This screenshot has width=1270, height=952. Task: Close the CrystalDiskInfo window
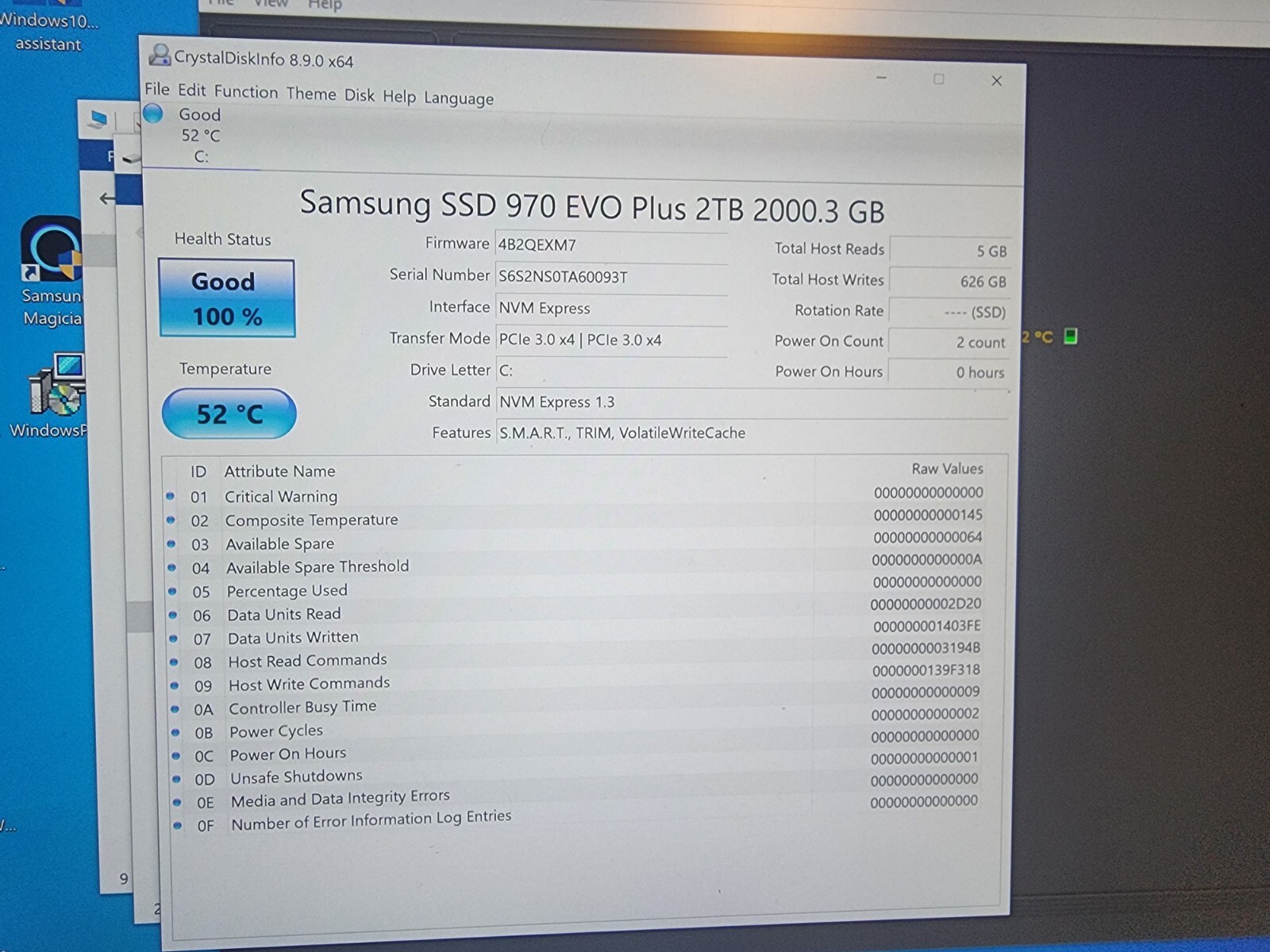click(x=997, y=81)
